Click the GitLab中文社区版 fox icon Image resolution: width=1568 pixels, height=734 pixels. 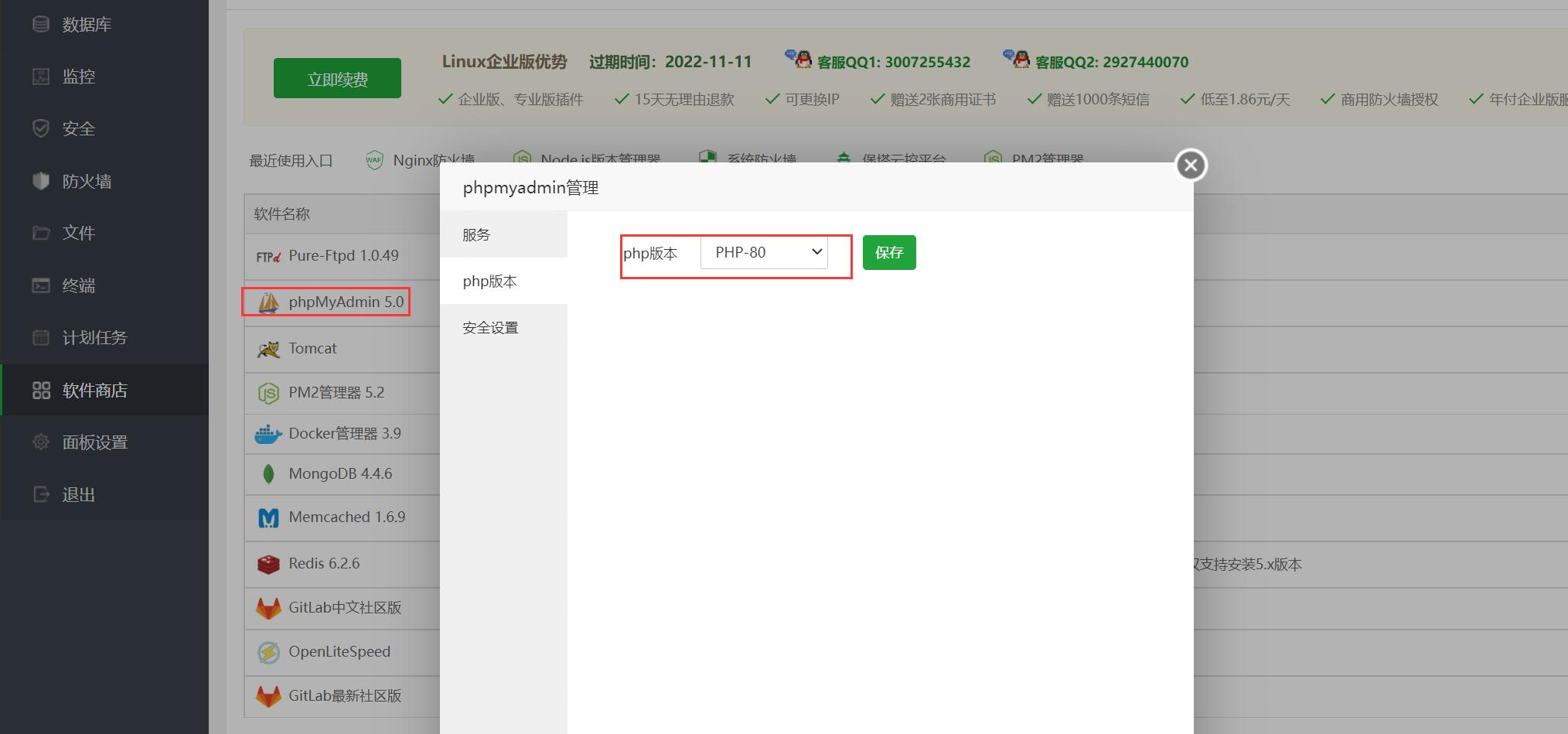tap(268, 608)
